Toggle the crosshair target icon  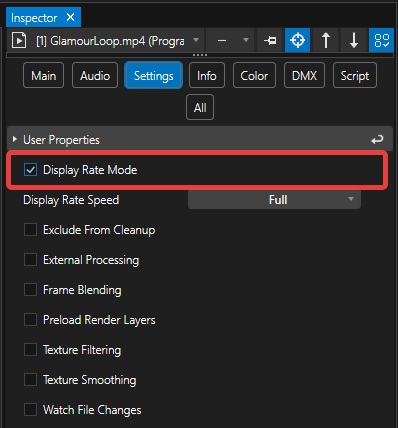pyautogui.click(x=297, y=40)
